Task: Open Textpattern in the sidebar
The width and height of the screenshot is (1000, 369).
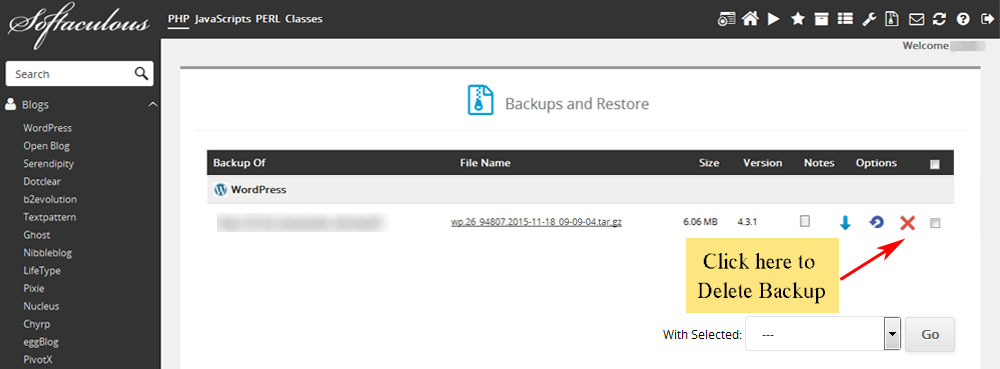Action: point(50,217)
